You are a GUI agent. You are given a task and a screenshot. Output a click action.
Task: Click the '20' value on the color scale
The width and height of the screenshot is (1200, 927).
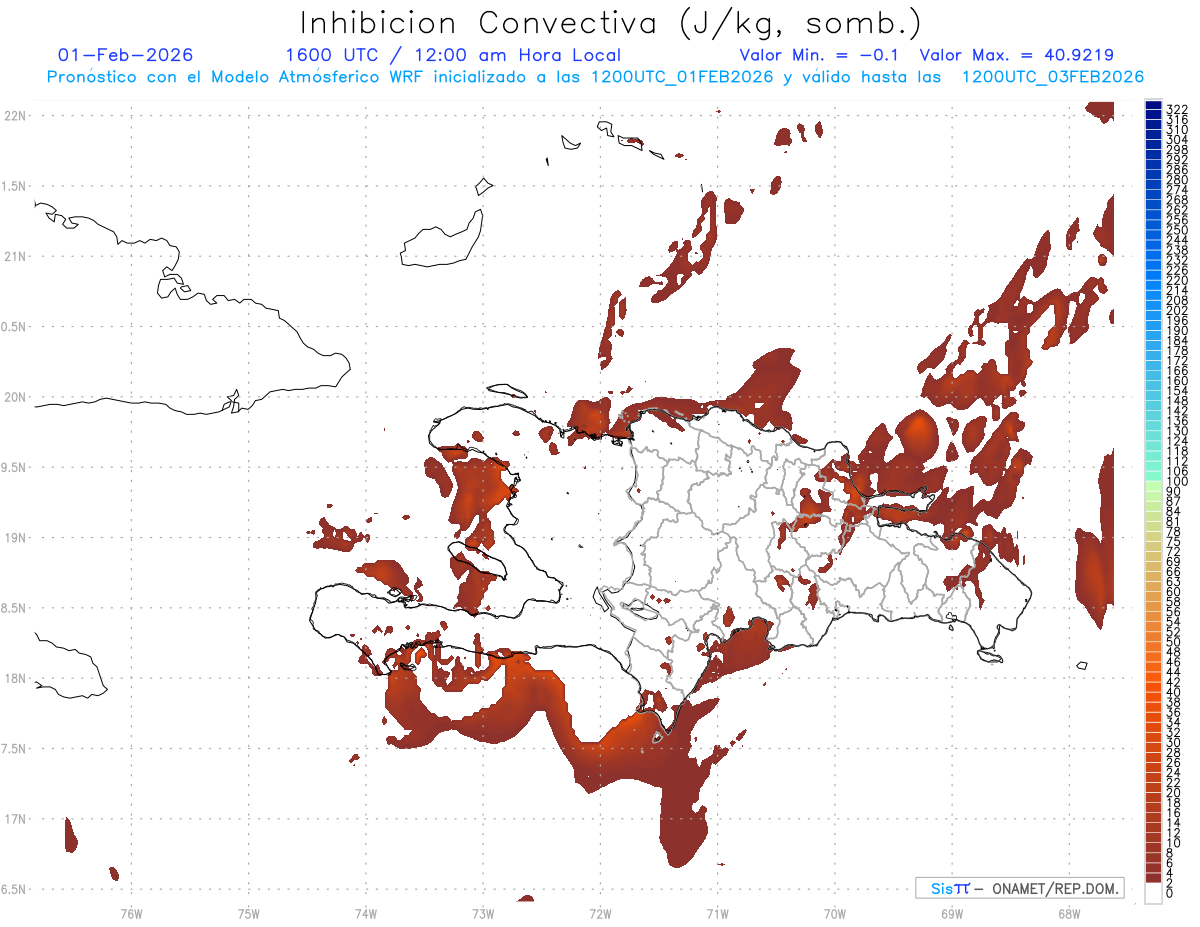[1174, 792]
